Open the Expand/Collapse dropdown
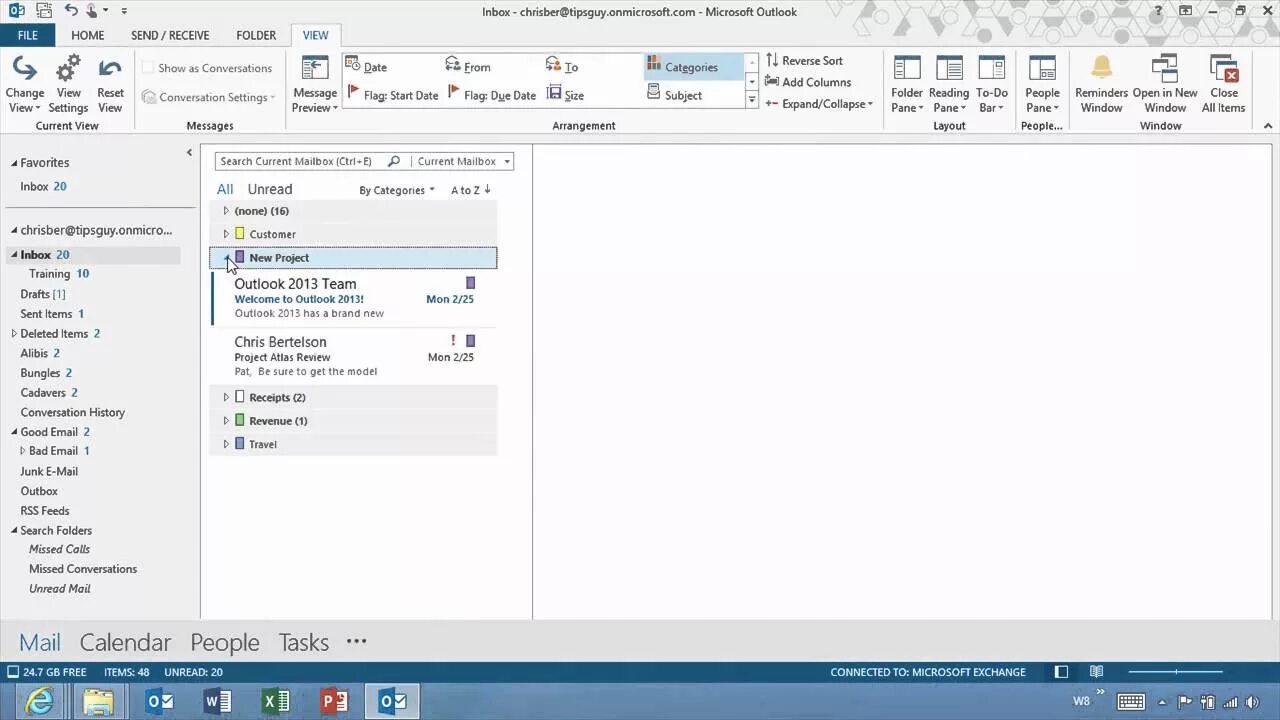This screenshot has height=720, width=1280. [819, 104]
